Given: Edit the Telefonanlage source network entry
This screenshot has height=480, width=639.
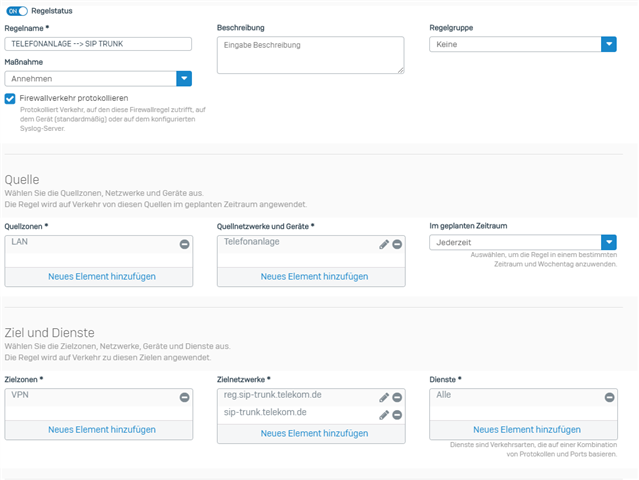Looking at the screenshot, I should (384, 244).
